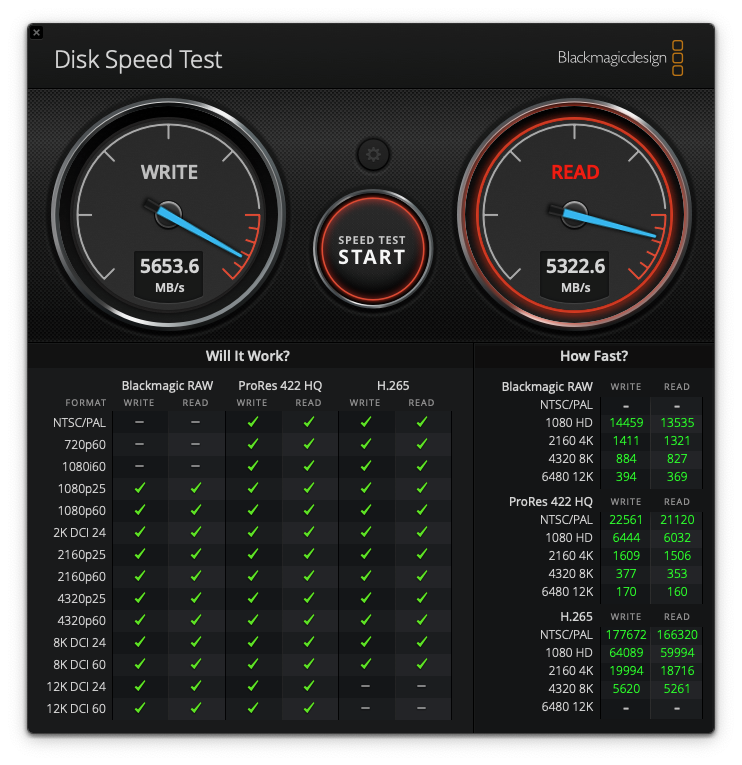
Task: Select the 4320p60 format row label
Action: (x=81, y=621)
